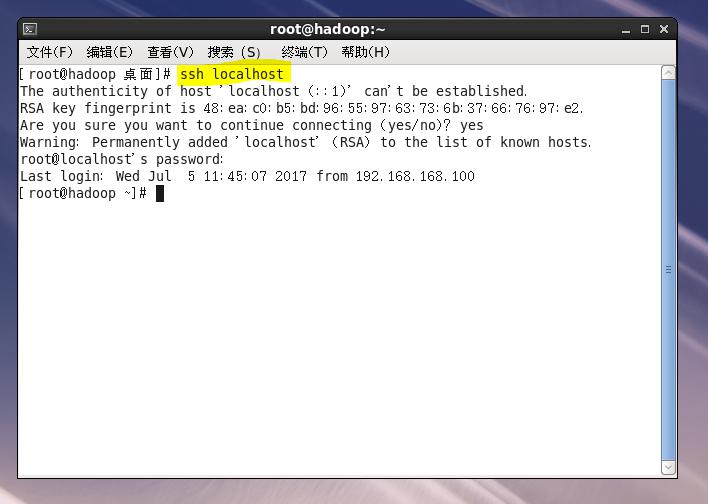Screen dimensions: 708x504
Task: Maximize the root@hadoop terminal window
Action: pyautogui.click(x=645, y=29)
